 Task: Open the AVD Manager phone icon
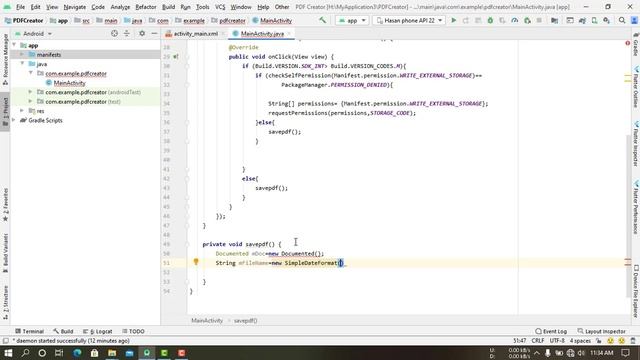[x=594, y=20]
